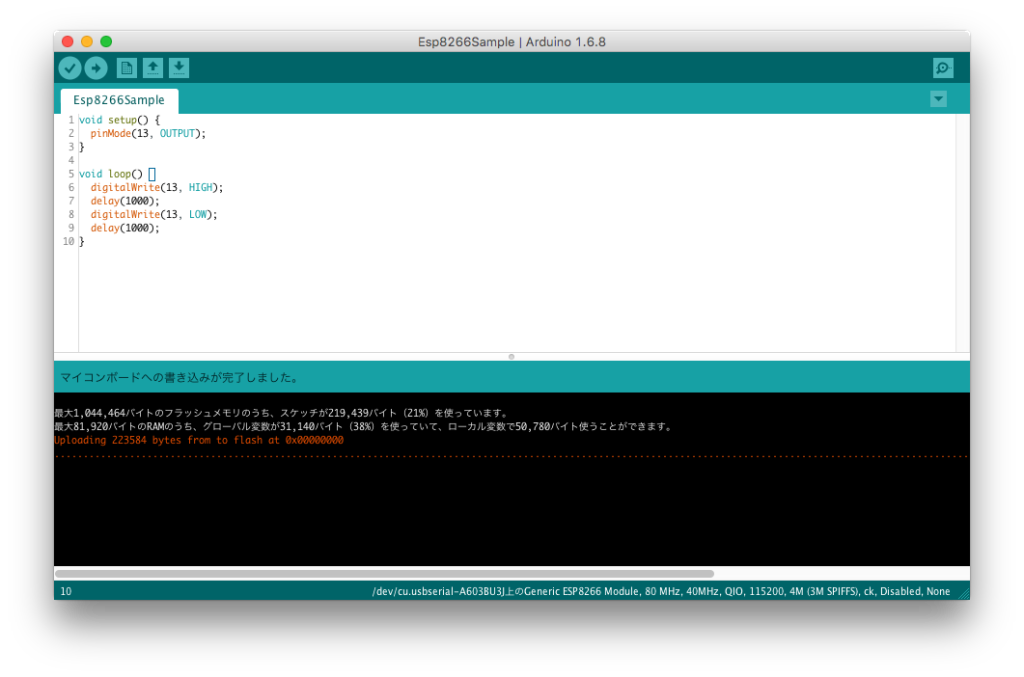Click the Verify checkmark button
This screenshot has height=677, width=1024.
click(70, 68)
